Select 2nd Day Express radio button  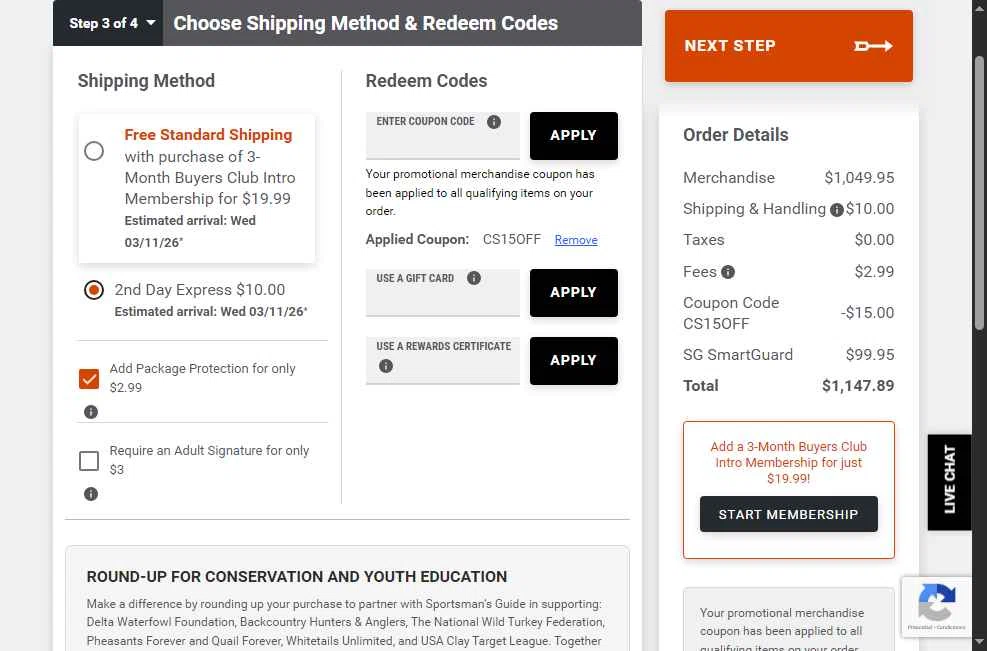point(94,290)
